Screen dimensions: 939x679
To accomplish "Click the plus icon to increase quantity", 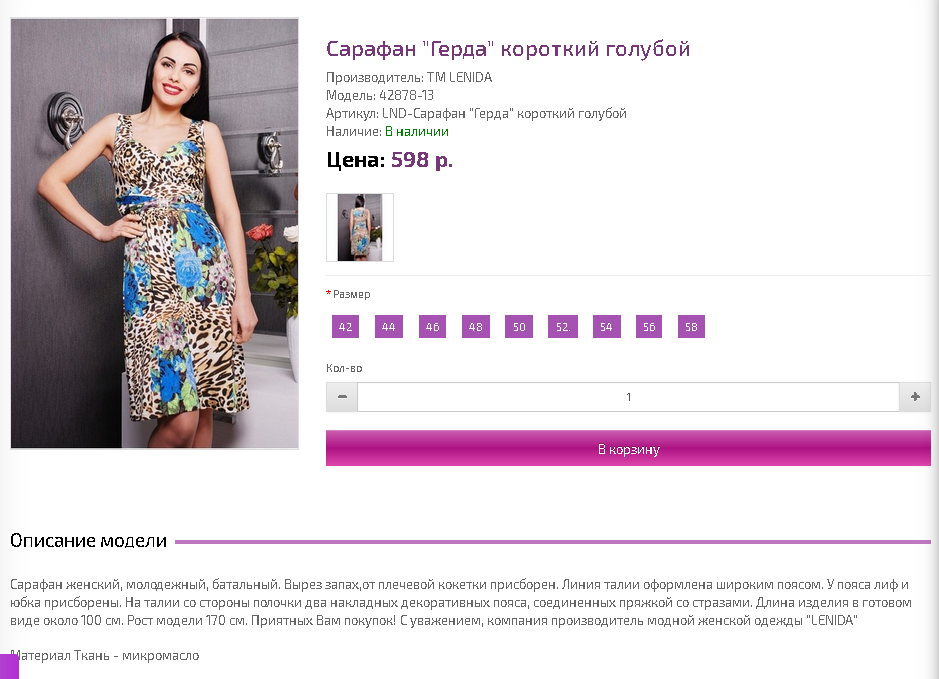I will [x=915, y=397].
